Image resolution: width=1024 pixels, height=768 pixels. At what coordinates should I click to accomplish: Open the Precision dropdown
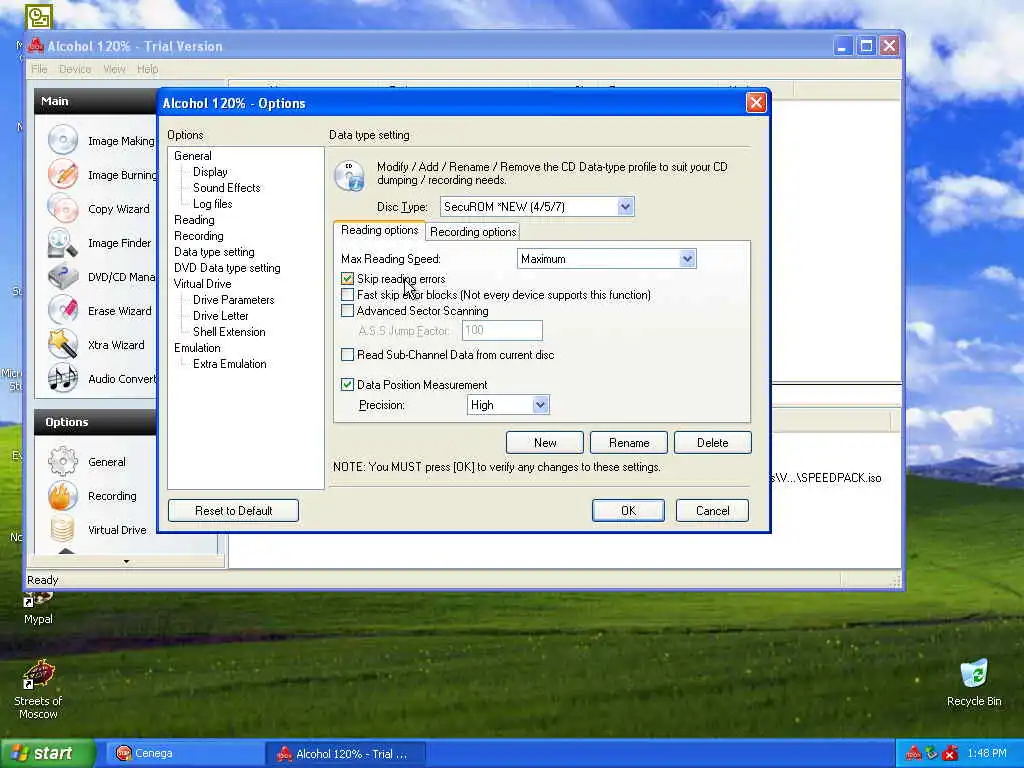click(540, 405)
